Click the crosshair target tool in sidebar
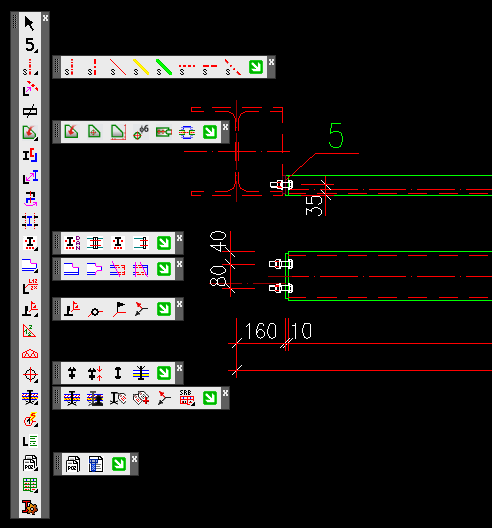The width and height of the screenshot is (492, 528). click(x=30, y=375)
